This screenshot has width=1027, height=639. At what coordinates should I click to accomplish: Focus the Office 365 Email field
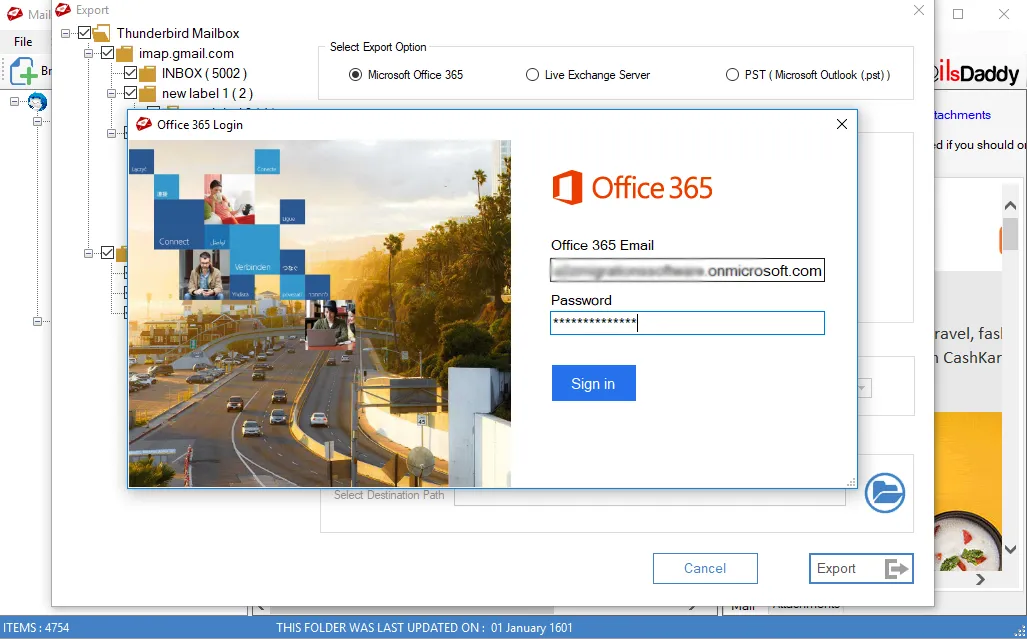tap(687, 270)
